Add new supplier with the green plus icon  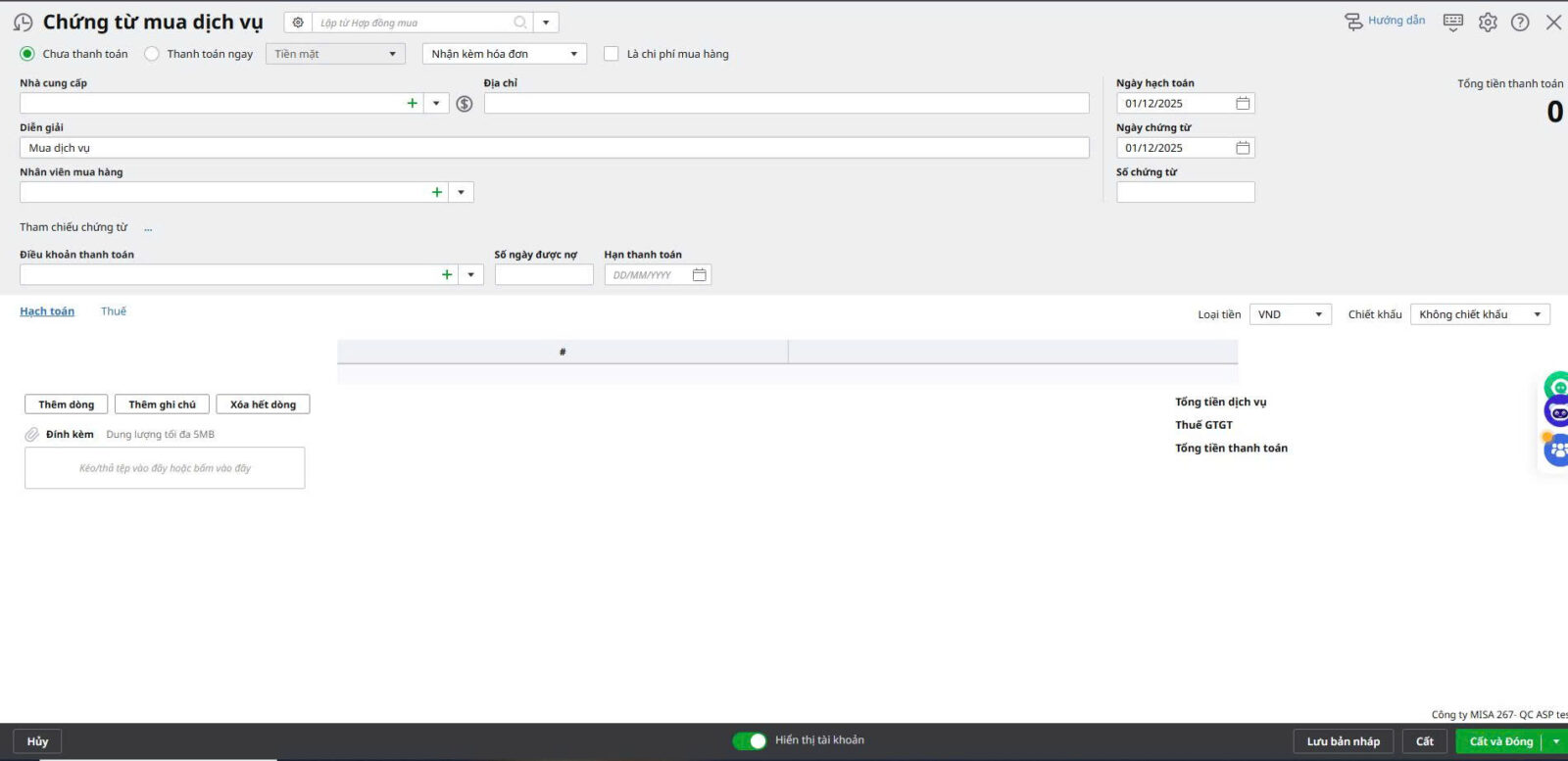413,103
